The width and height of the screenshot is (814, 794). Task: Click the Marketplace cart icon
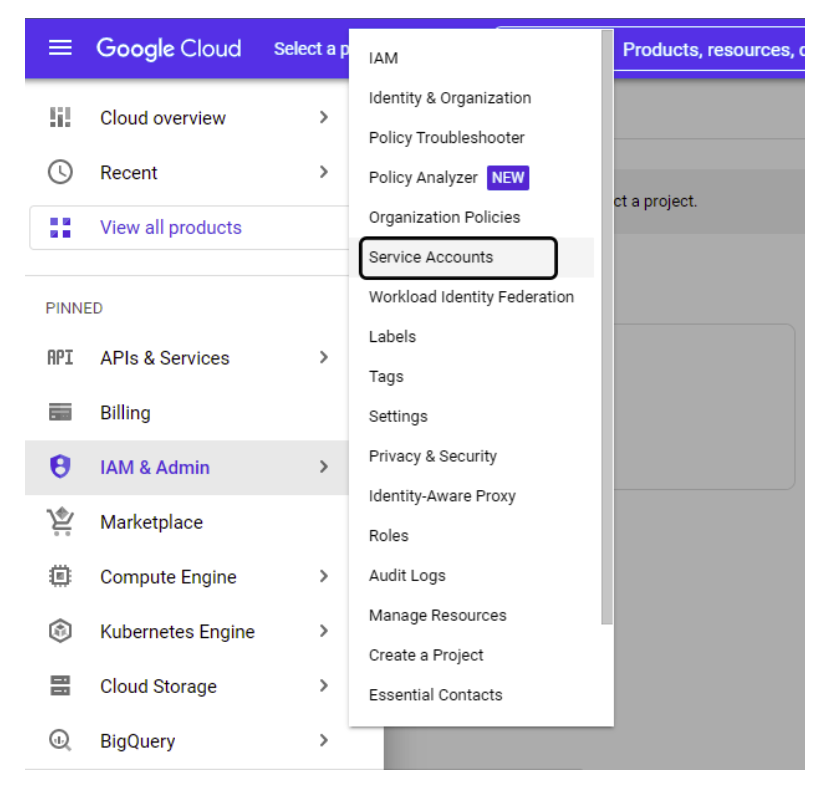[60, 521]
